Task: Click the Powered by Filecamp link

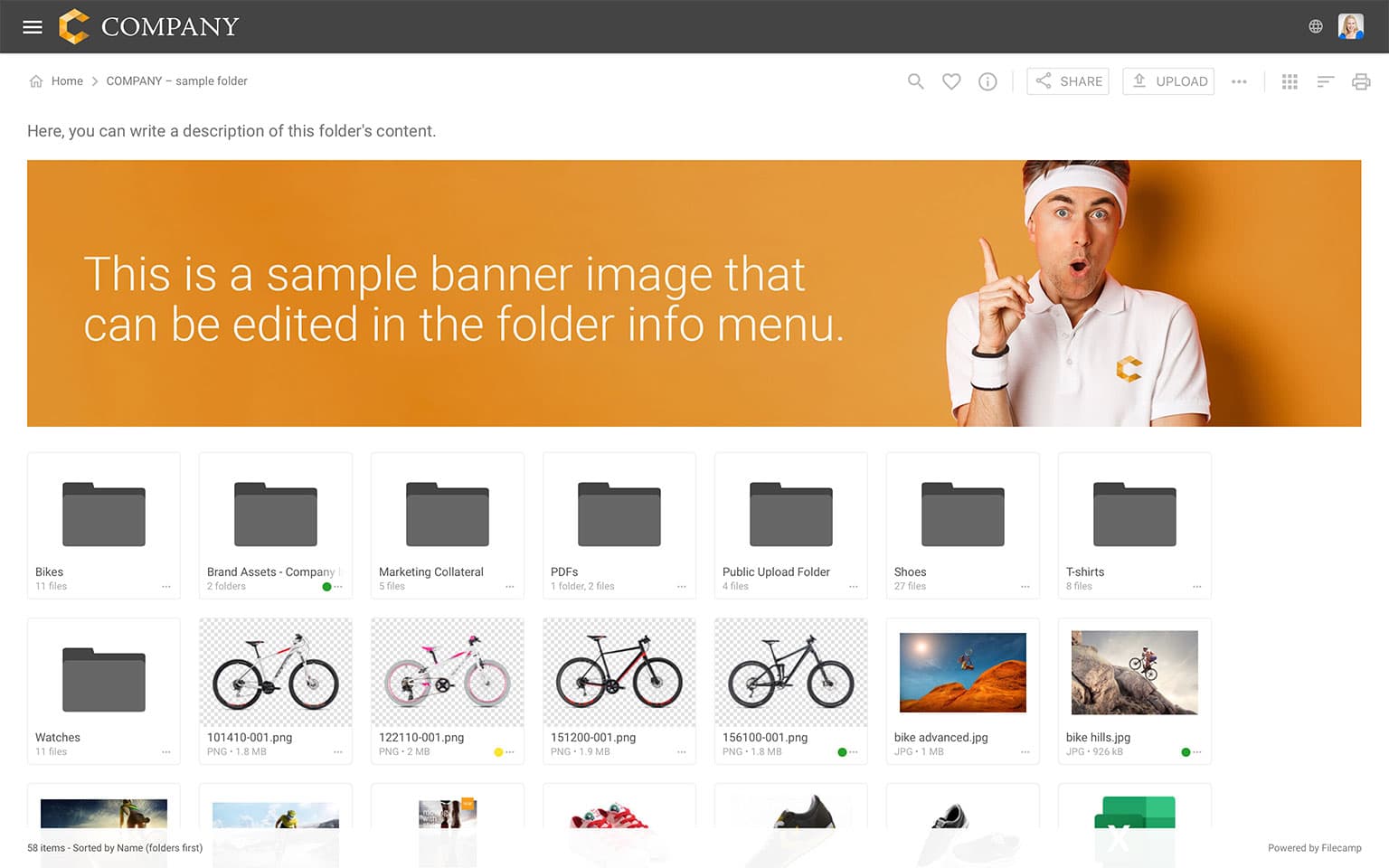Action: tap(1314, 848)
